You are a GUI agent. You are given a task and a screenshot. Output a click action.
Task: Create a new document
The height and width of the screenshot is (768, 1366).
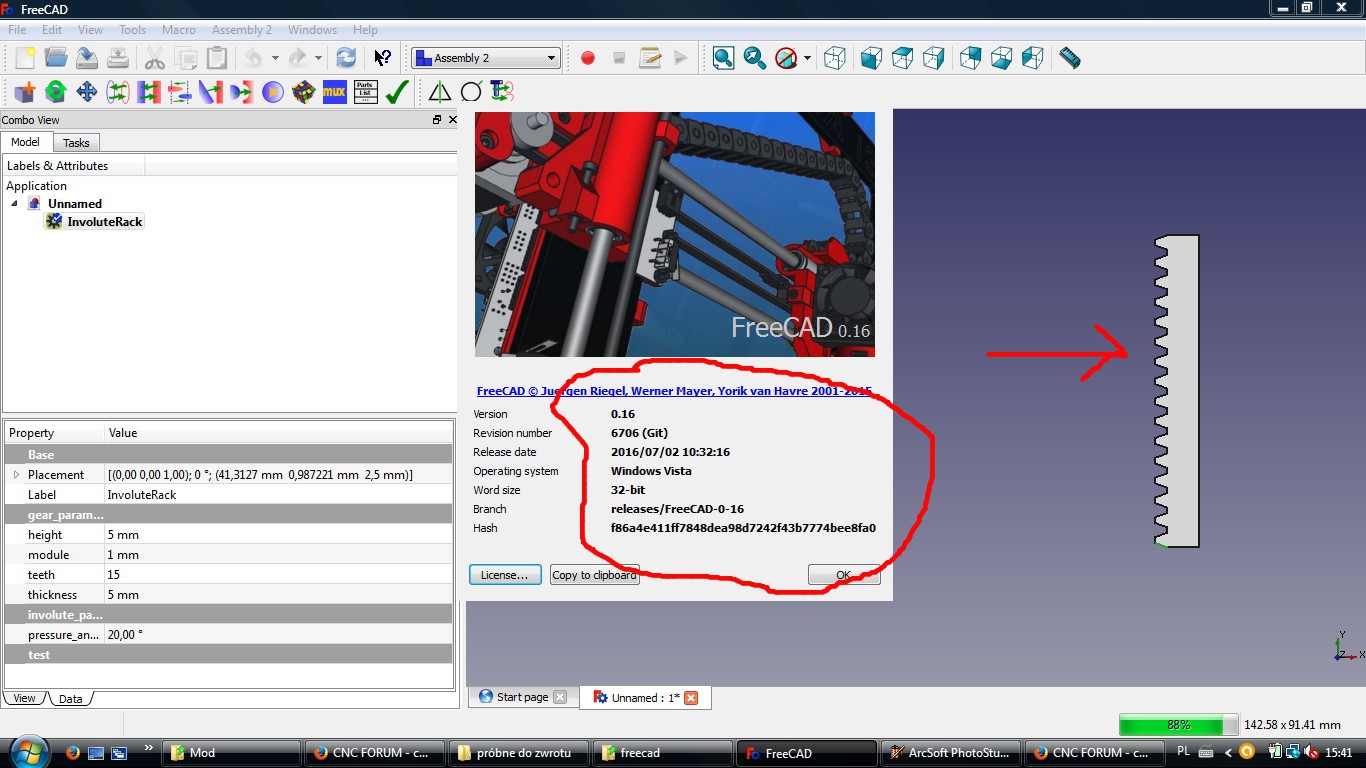pos(25,58)
